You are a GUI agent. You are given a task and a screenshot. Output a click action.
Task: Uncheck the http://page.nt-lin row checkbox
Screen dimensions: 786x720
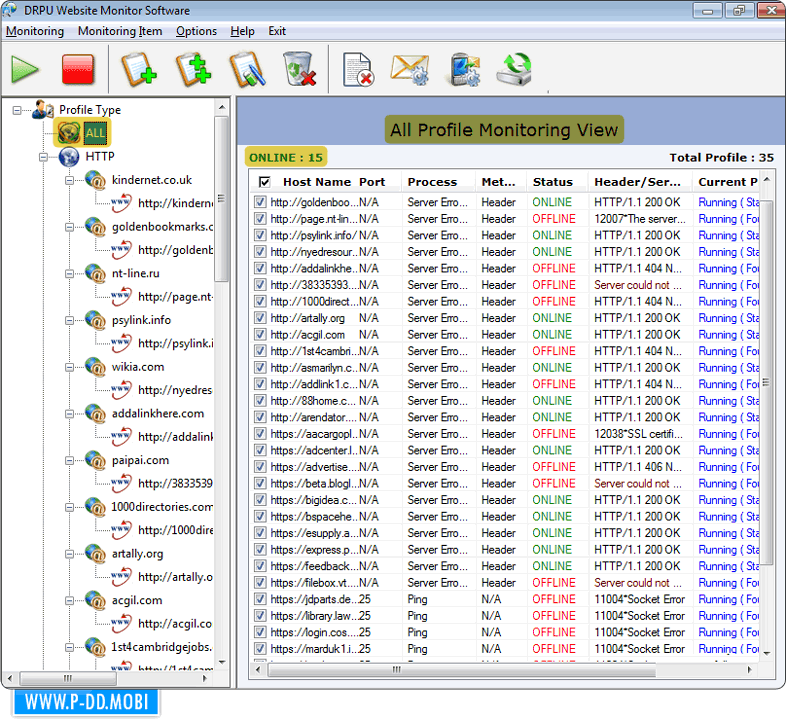click(x=260, y=218)
